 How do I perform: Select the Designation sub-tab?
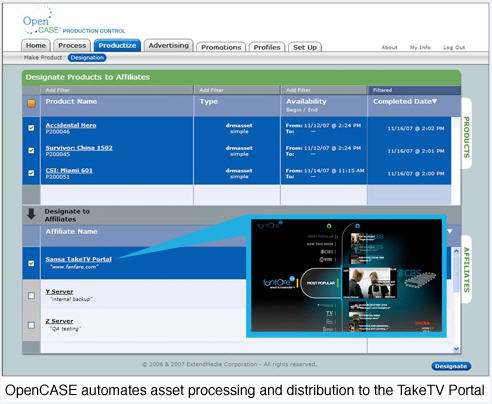tap(87, 58)
